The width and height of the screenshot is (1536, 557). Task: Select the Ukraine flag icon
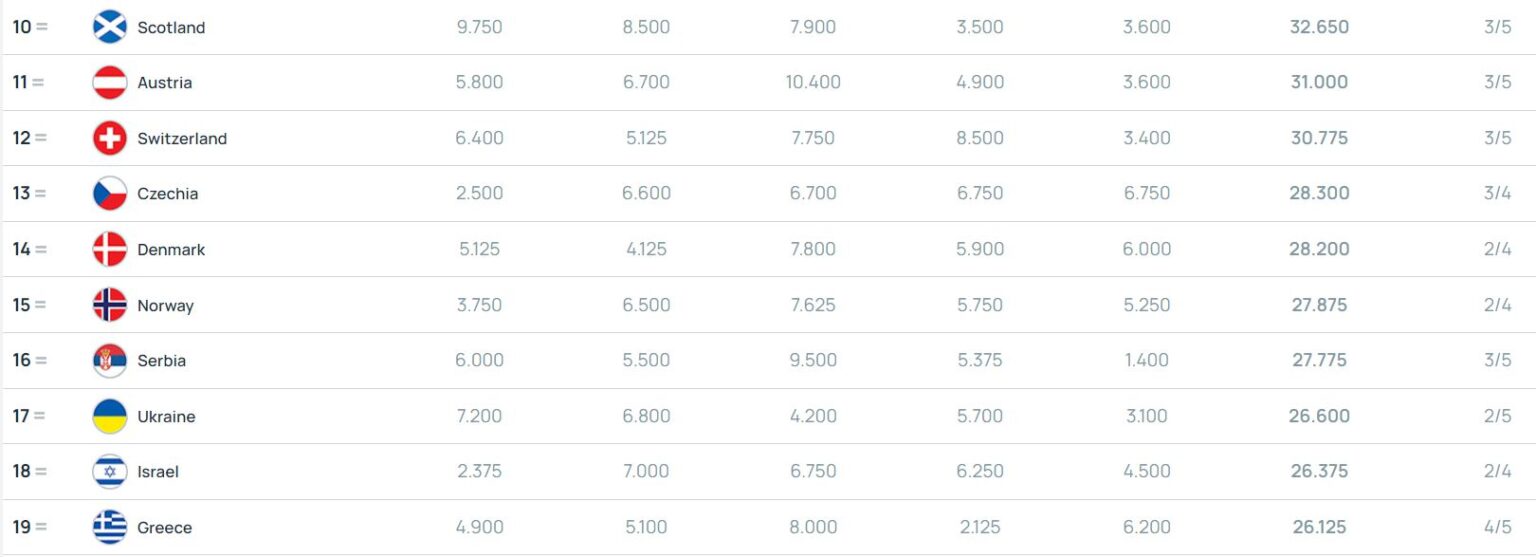(x=110, y=416)
